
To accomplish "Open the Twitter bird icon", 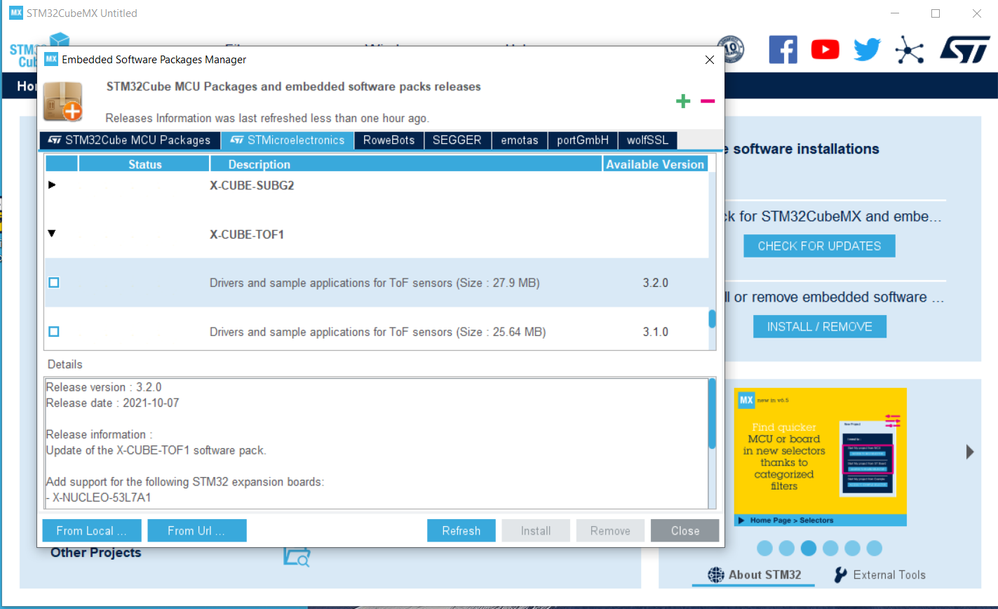I will coord(867,50).
